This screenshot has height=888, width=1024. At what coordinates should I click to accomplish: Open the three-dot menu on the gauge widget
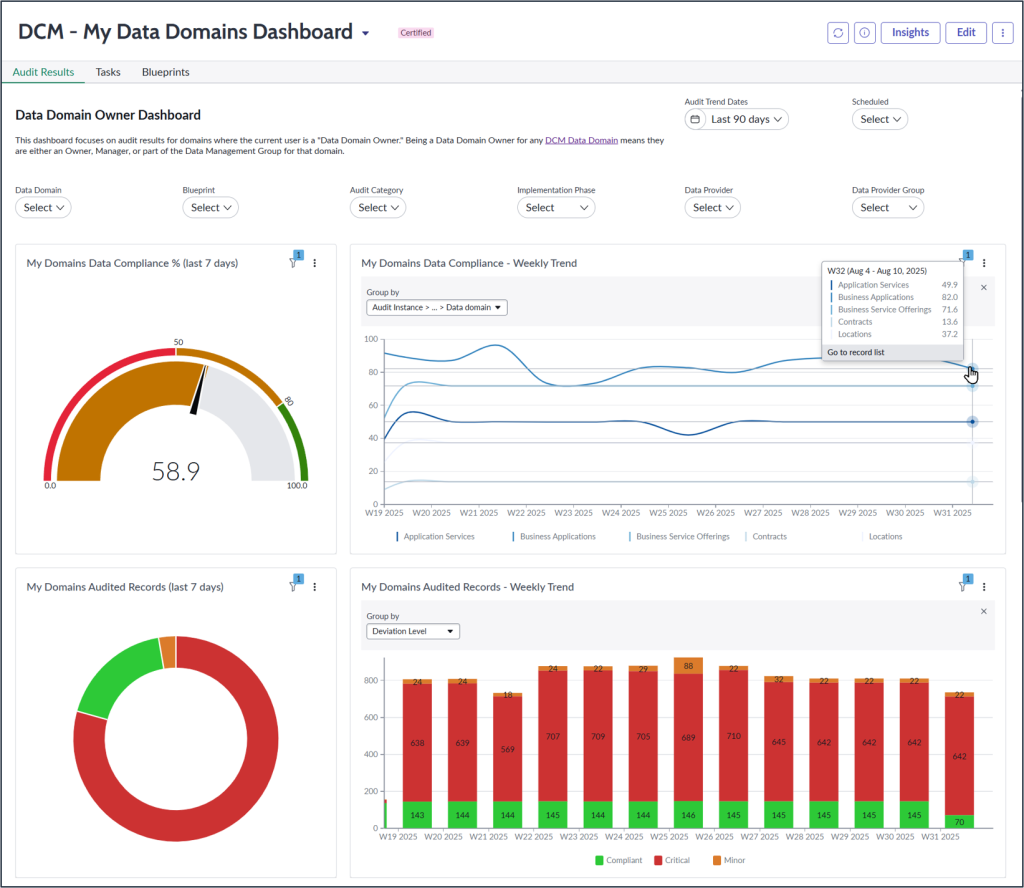tap(315, 262)
